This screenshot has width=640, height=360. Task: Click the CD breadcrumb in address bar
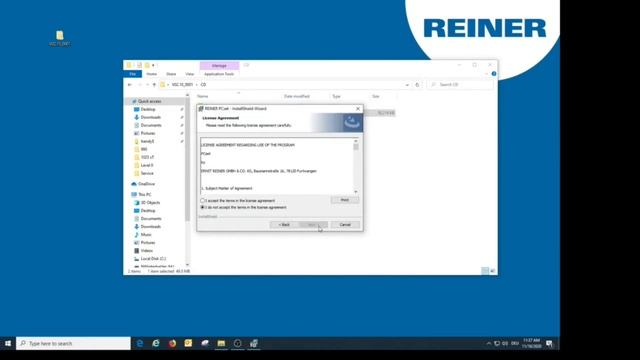(203, 84)
